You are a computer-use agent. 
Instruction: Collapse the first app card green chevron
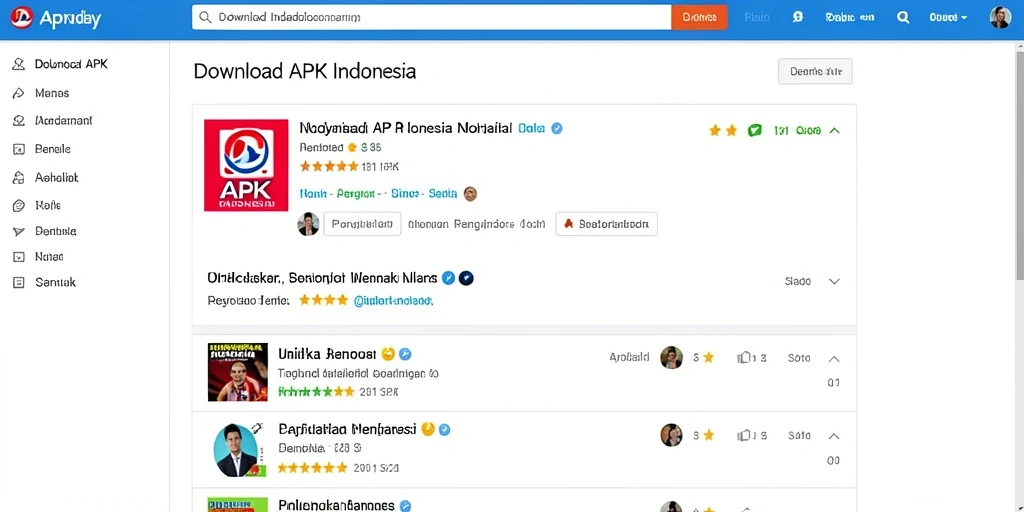pyautogui.click(x=834, y=131)
